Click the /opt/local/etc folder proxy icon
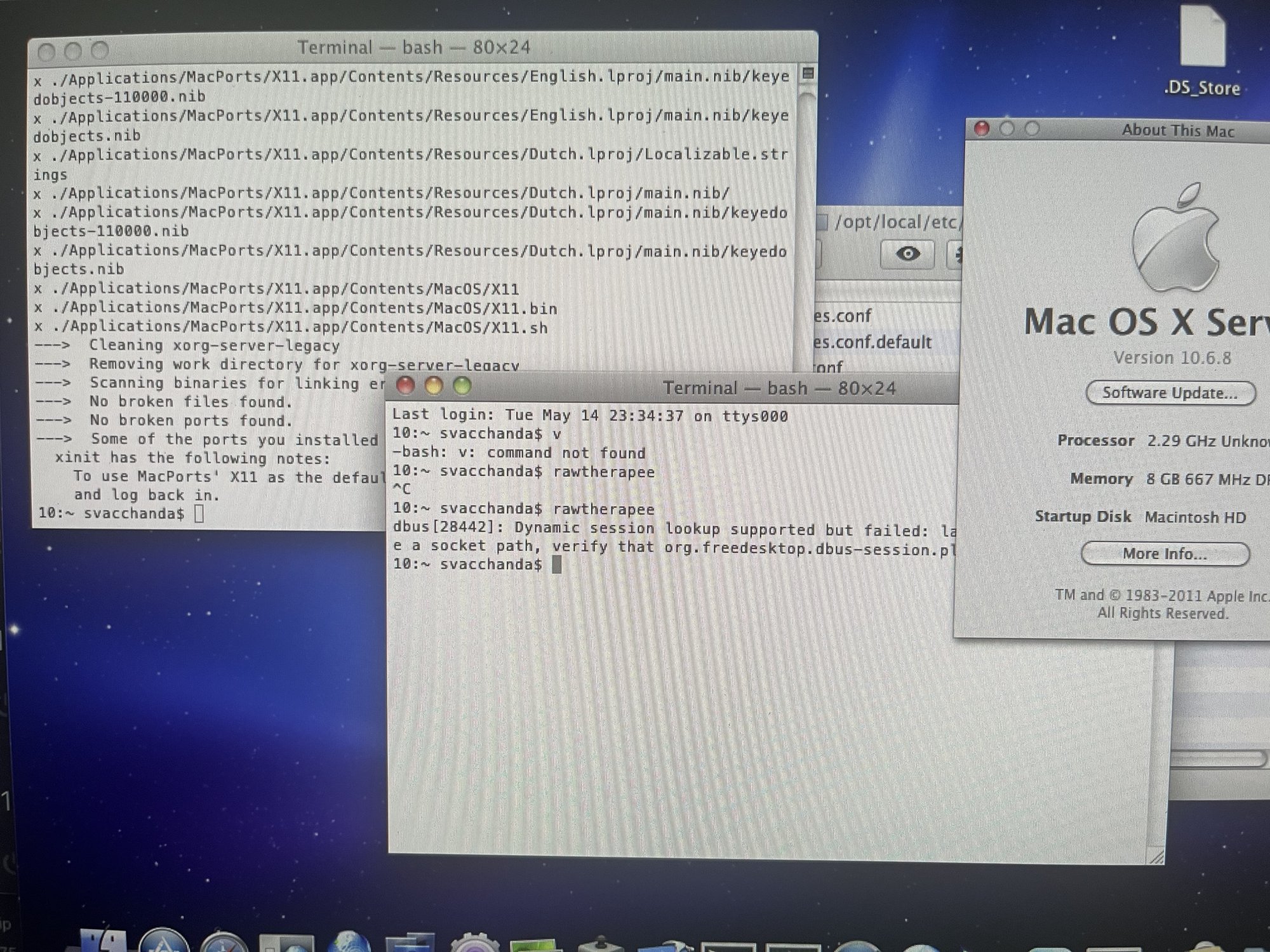This screenshot has width=1270, height=952. click(822, 222)
